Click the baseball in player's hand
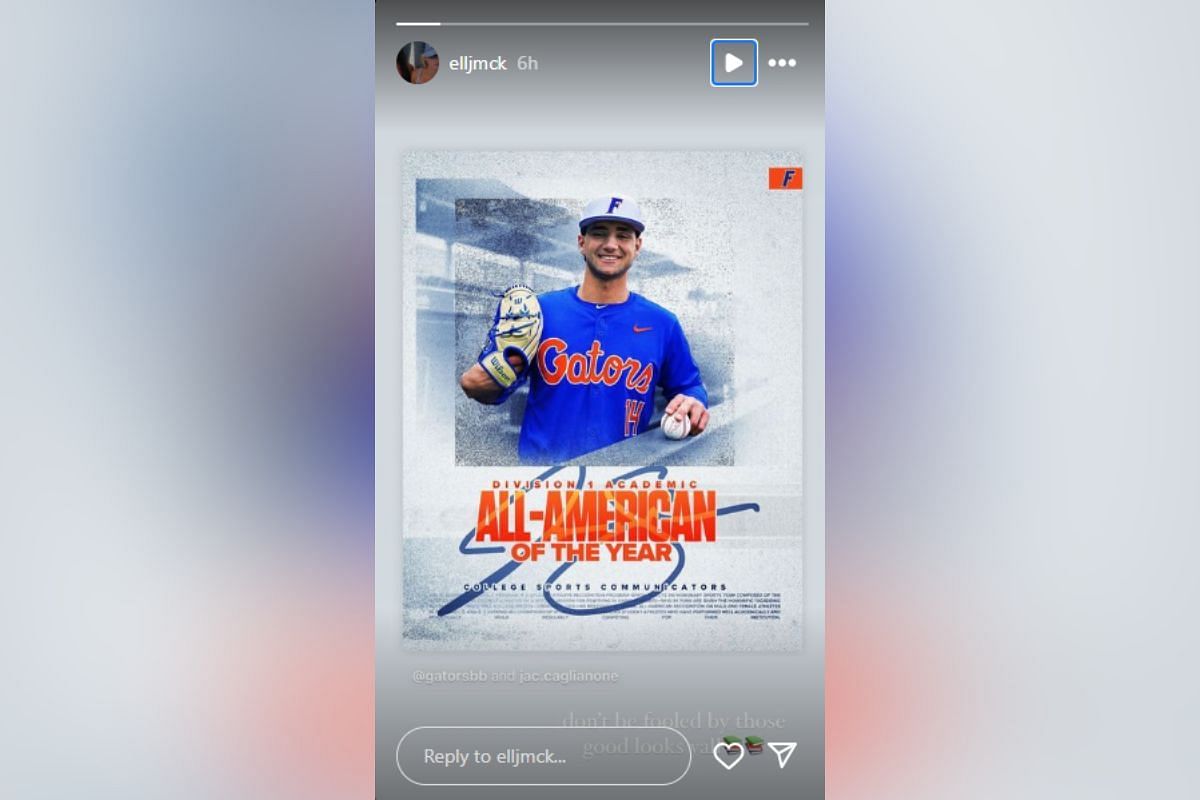The height and width of the screenshot is (800, 1200). point(676,425)
